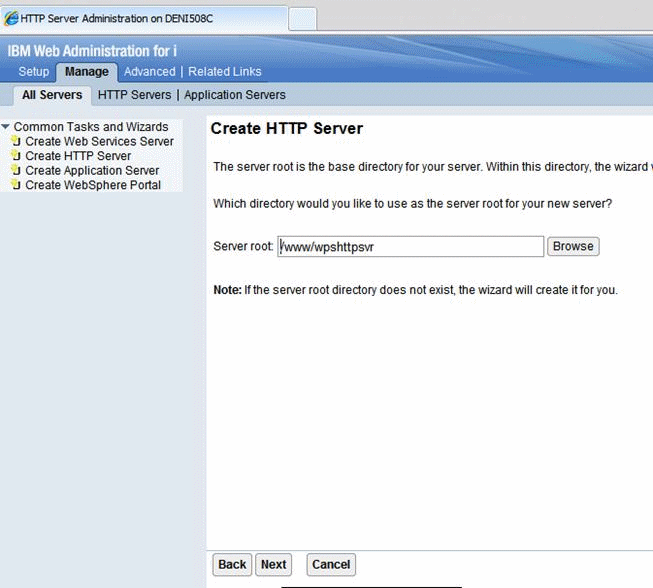Click the 'Which directory would you like' question text
Screen dimensions: 653x588
pos(412,204)
